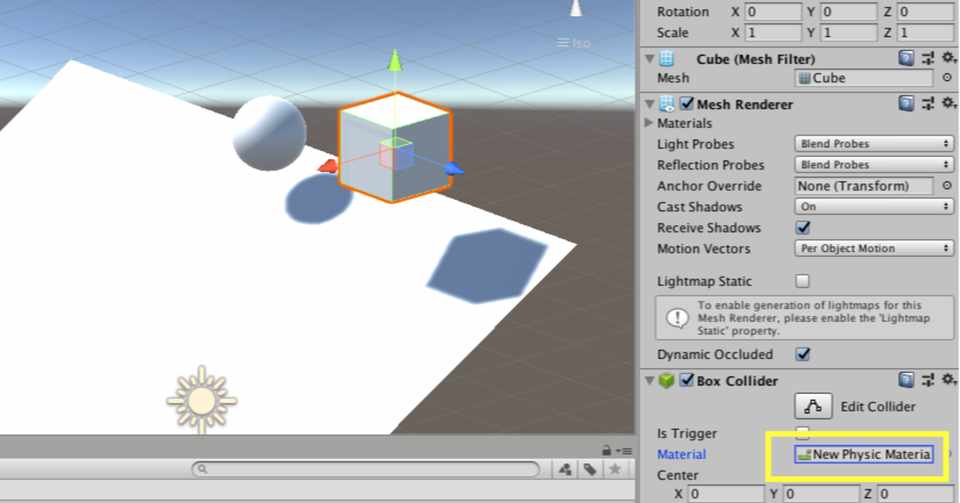Open Cube Mesh Filter preset sliders icon
Image resolution: width=960 pixels, height=503 pixels.
coord(928,58)
